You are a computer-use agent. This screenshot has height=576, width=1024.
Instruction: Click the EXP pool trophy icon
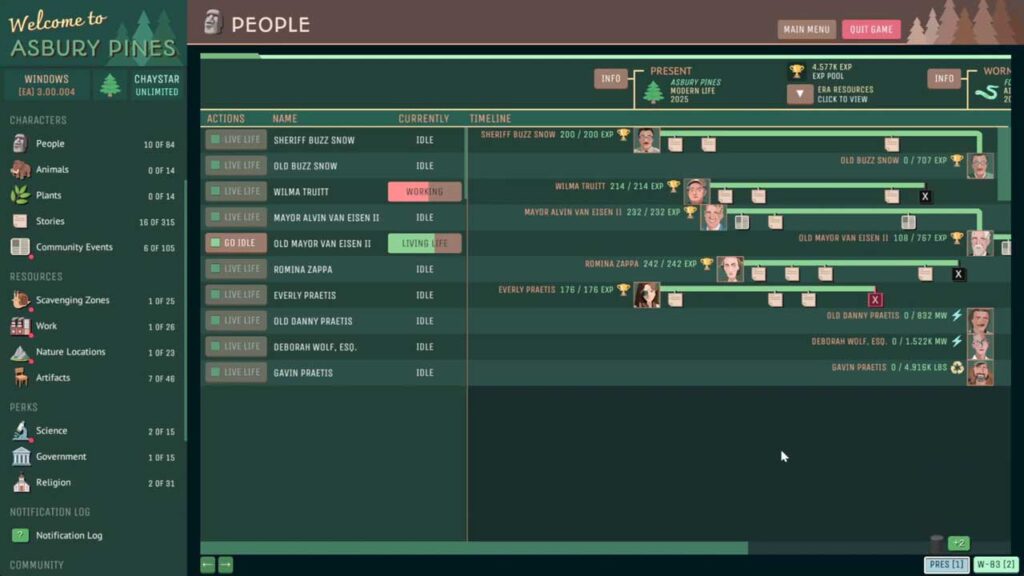click(x=796, y=72)
